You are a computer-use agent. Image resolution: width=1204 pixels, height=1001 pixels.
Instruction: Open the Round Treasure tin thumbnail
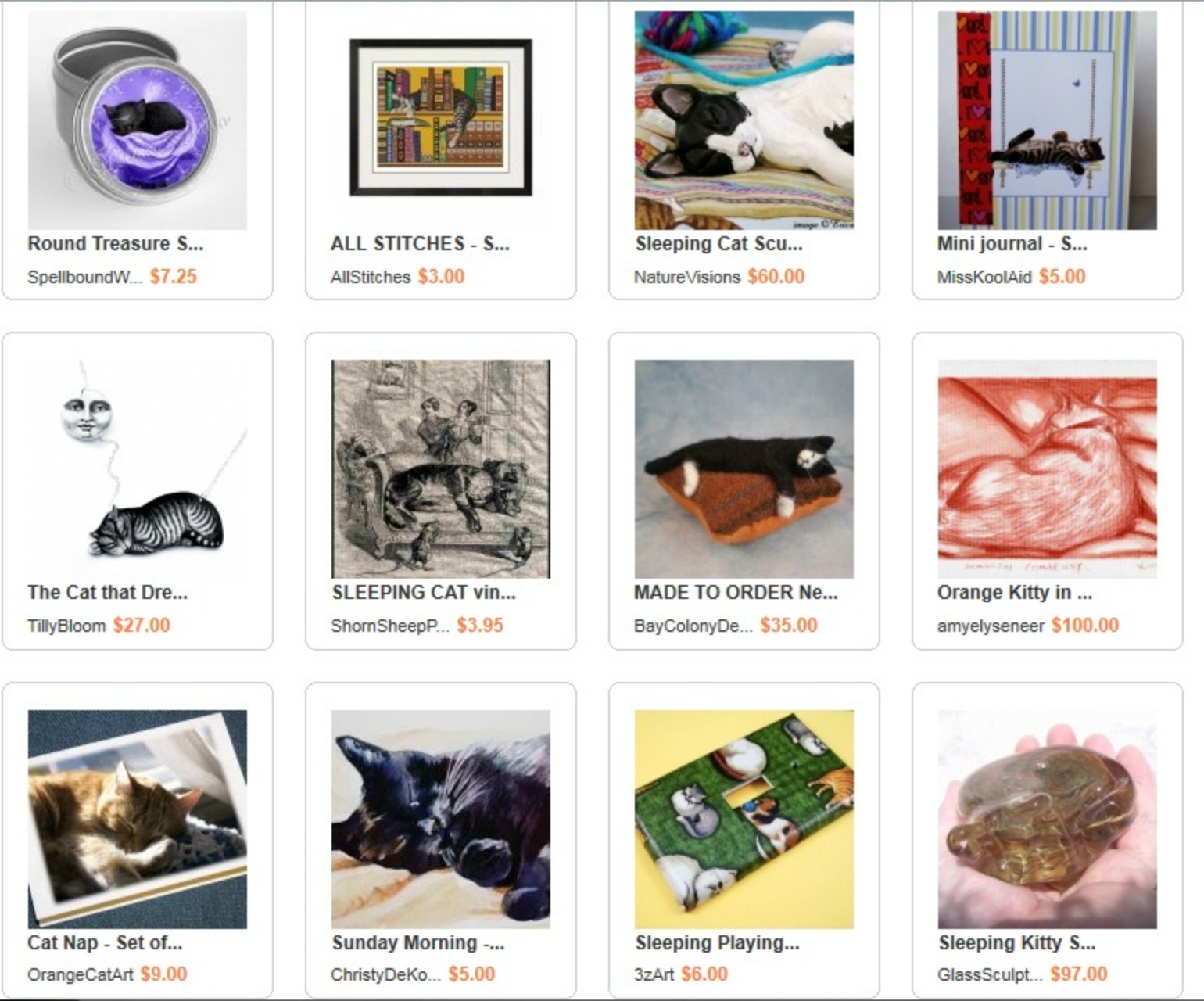pos(137,120)
